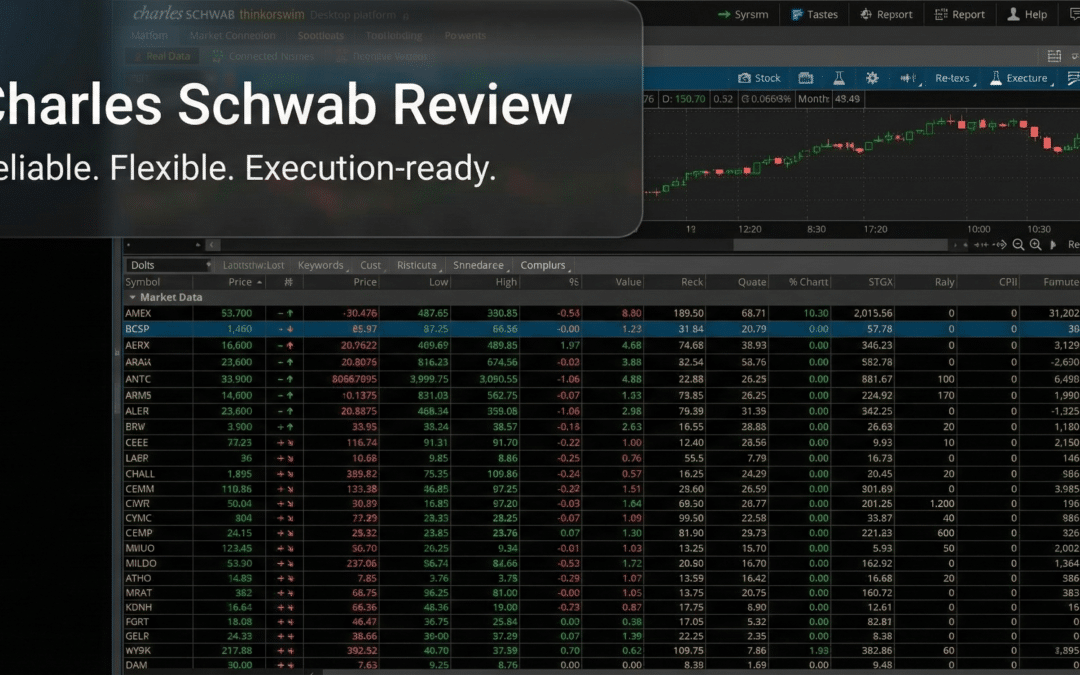Open the waveform drawing tools icon
The height and width of the screenshot is (675, 1080).
[909, 79]
